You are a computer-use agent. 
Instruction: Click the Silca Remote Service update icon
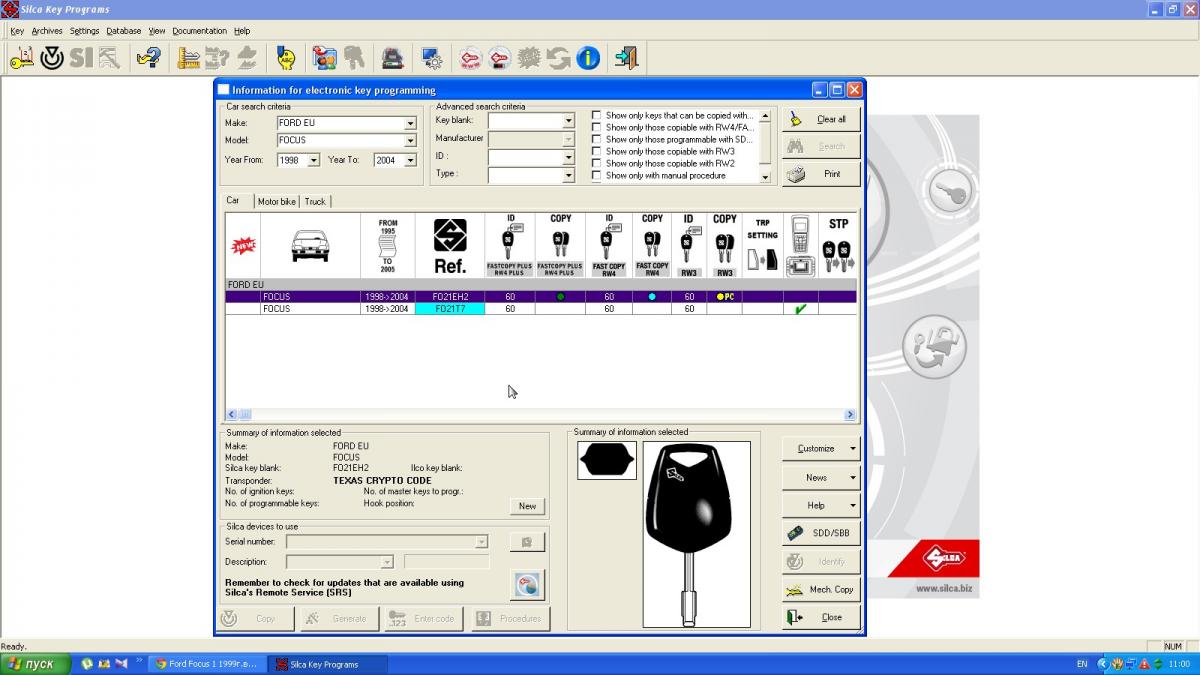526,584
